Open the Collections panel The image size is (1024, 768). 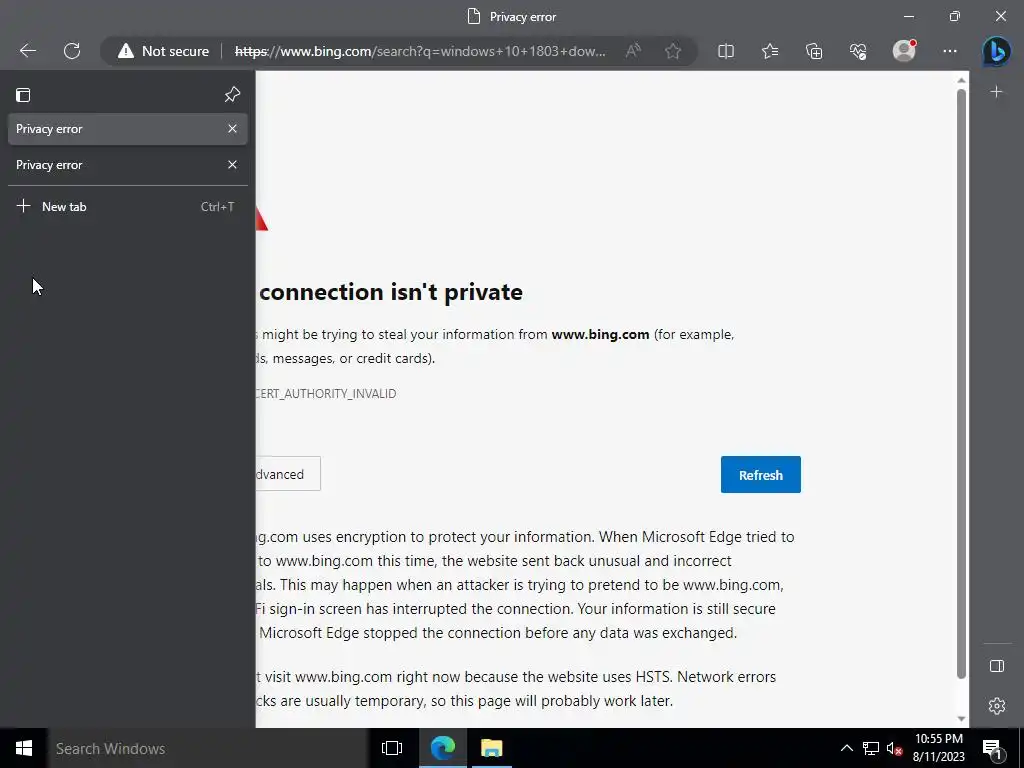(814, 51)
